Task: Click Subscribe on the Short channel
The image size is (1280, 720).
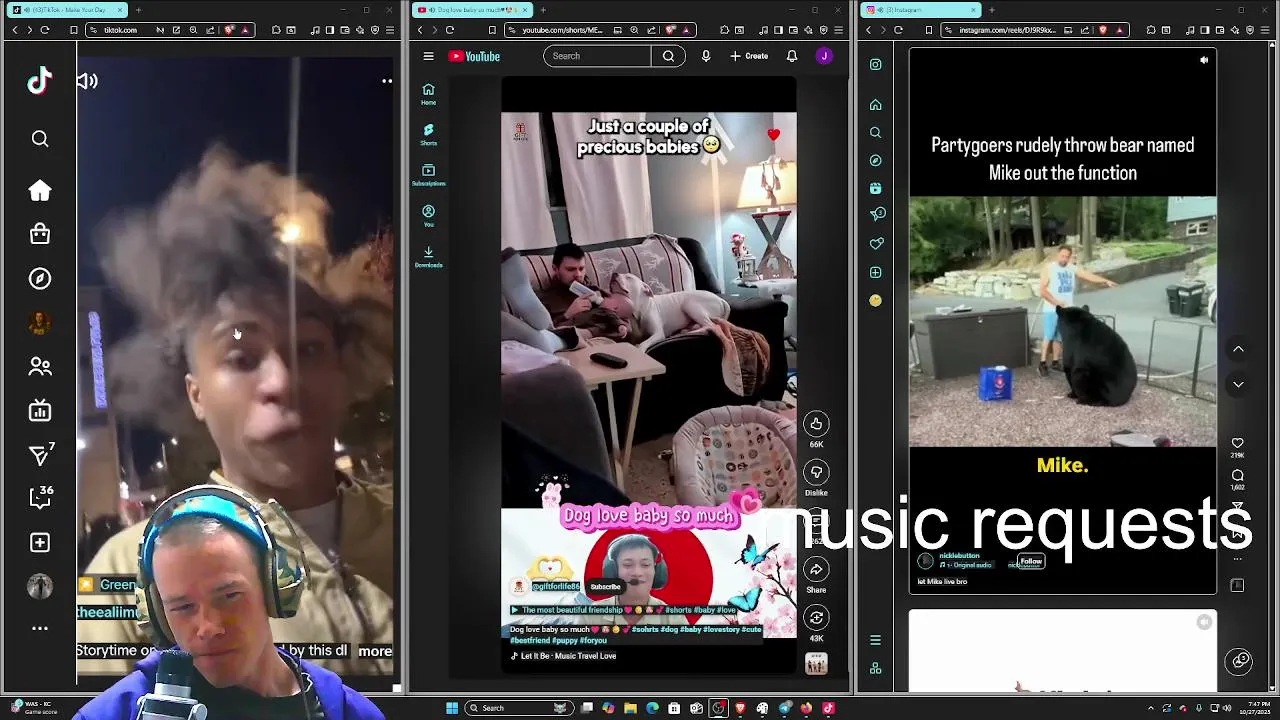Action: (x=605, y=587)
